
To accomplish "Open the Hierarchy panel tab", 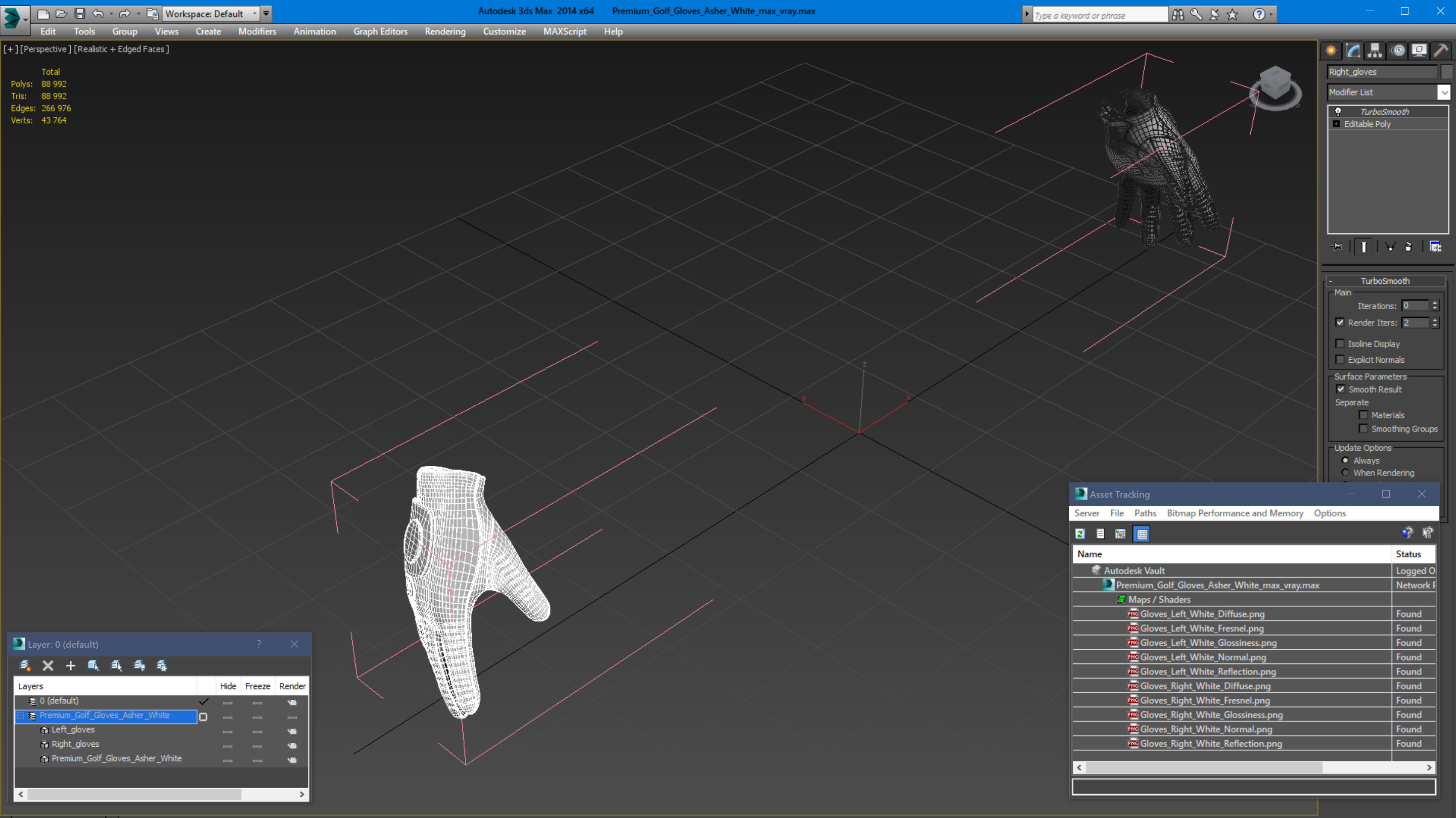I will click(x=1375, y=51).
